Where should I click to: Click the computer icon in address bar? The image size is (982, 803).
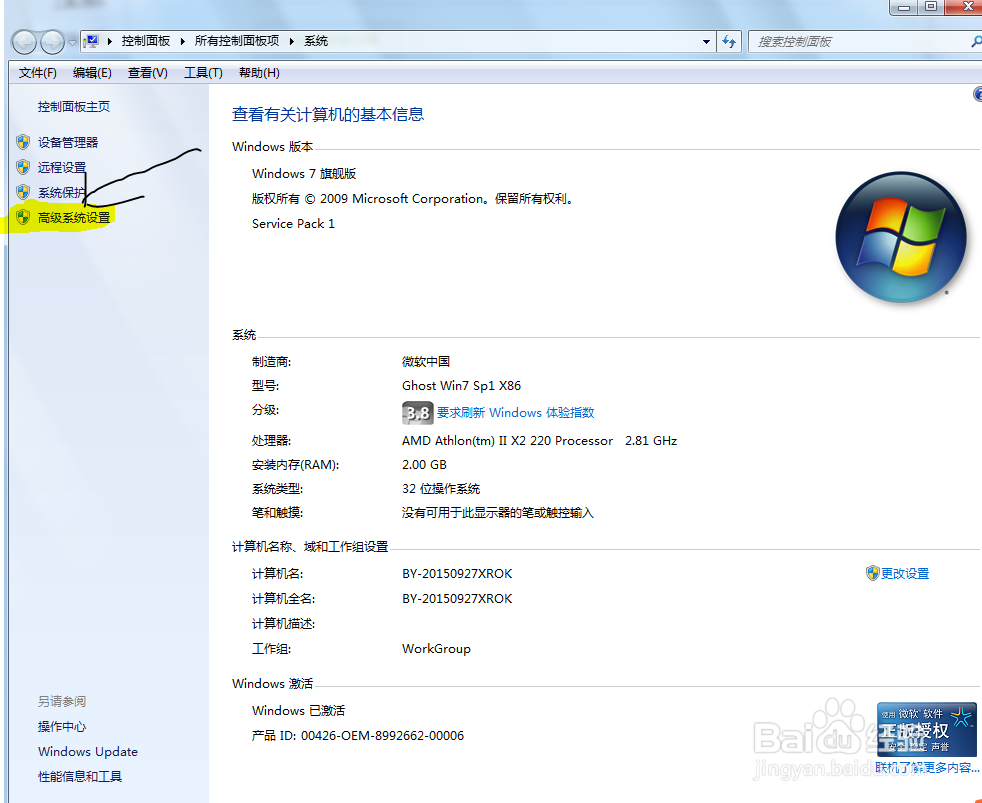click(91, 42)
